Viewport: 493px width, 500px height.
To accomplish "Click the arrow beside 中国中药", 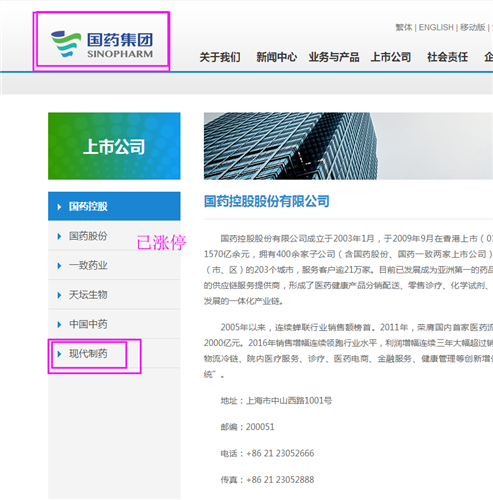I will [x=59, y=324].
